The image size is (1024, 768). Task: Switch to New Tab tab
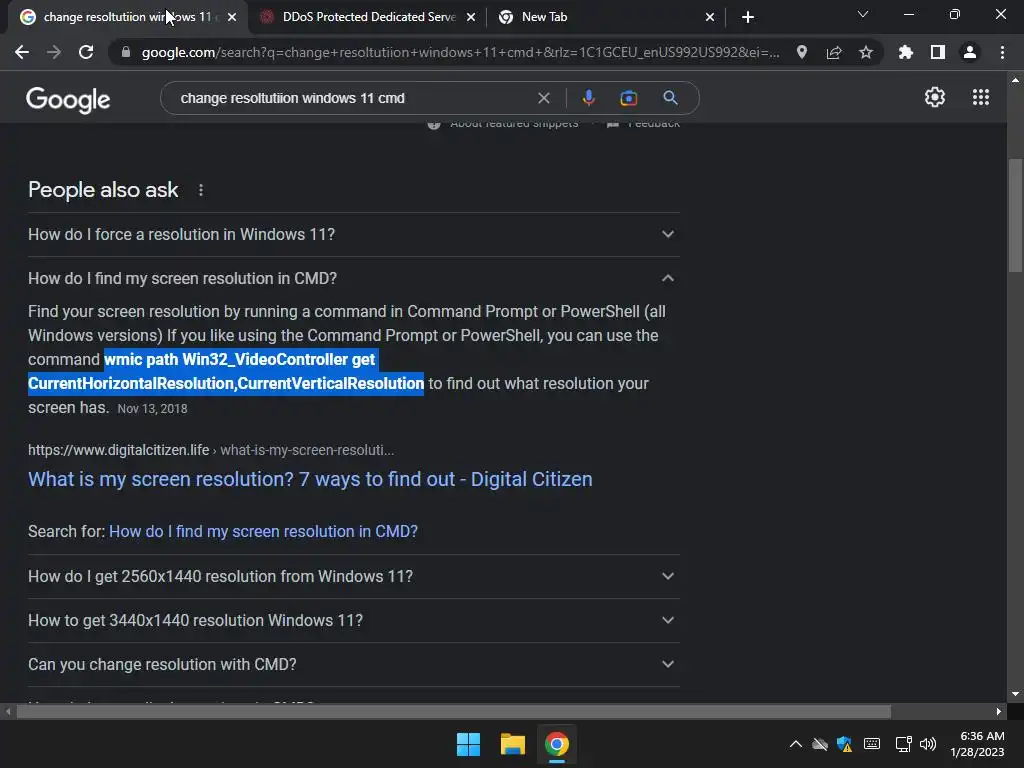607,17
